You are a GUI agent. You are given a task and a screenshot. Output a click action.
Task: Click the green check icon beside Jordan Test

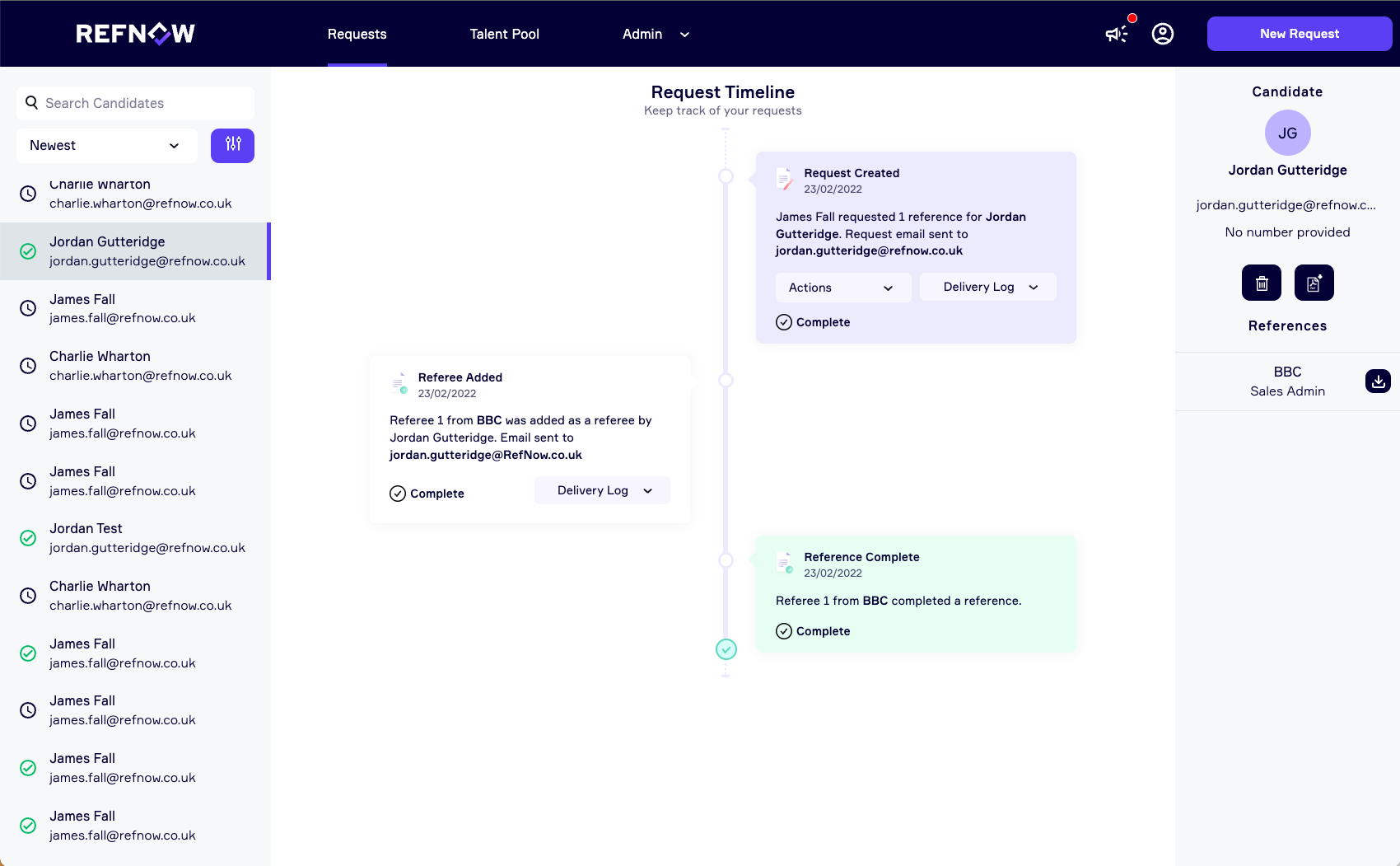tap(29, 537)
